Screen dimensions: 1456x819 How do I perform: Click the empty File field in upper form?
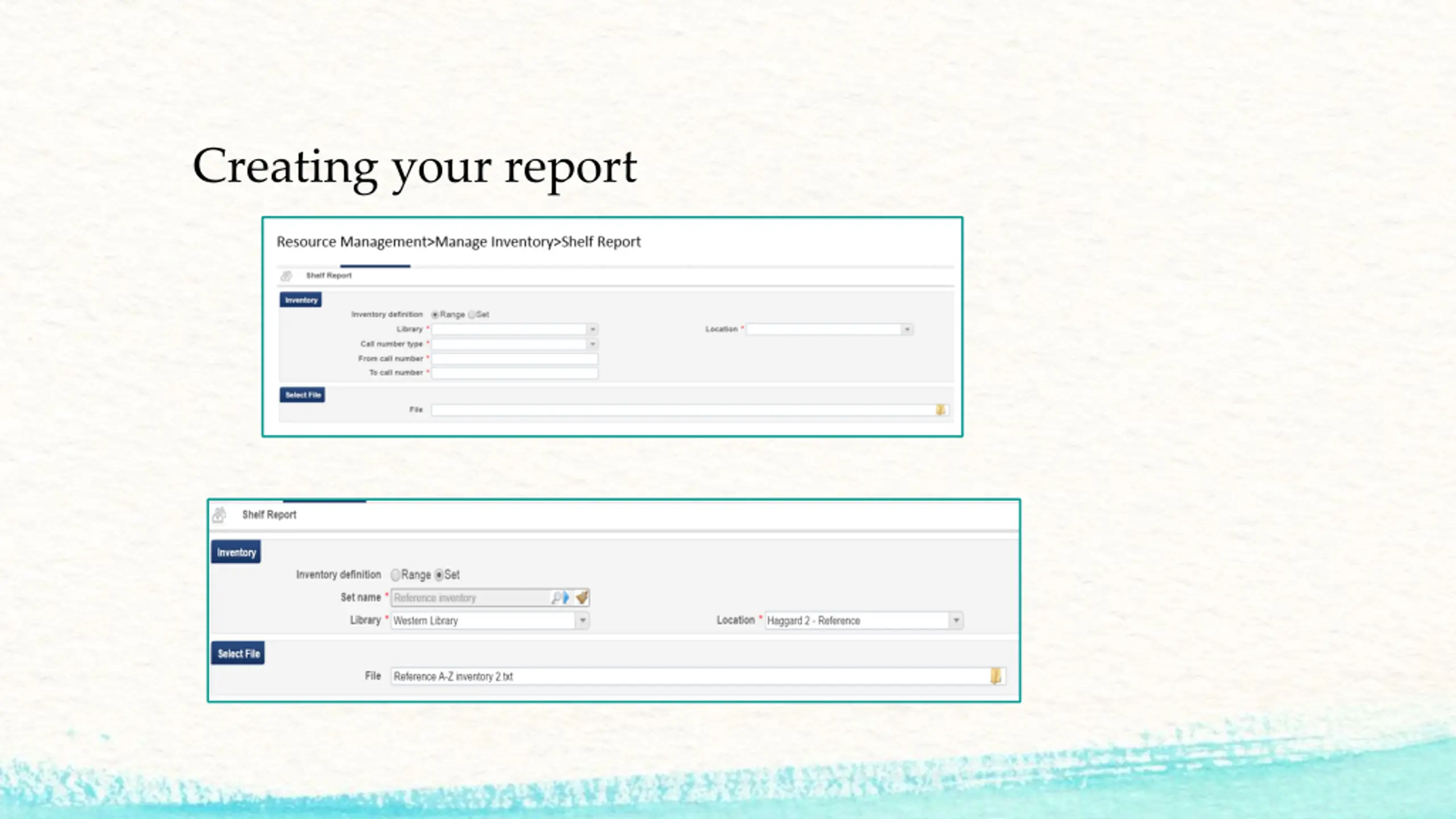pos(689,409)
